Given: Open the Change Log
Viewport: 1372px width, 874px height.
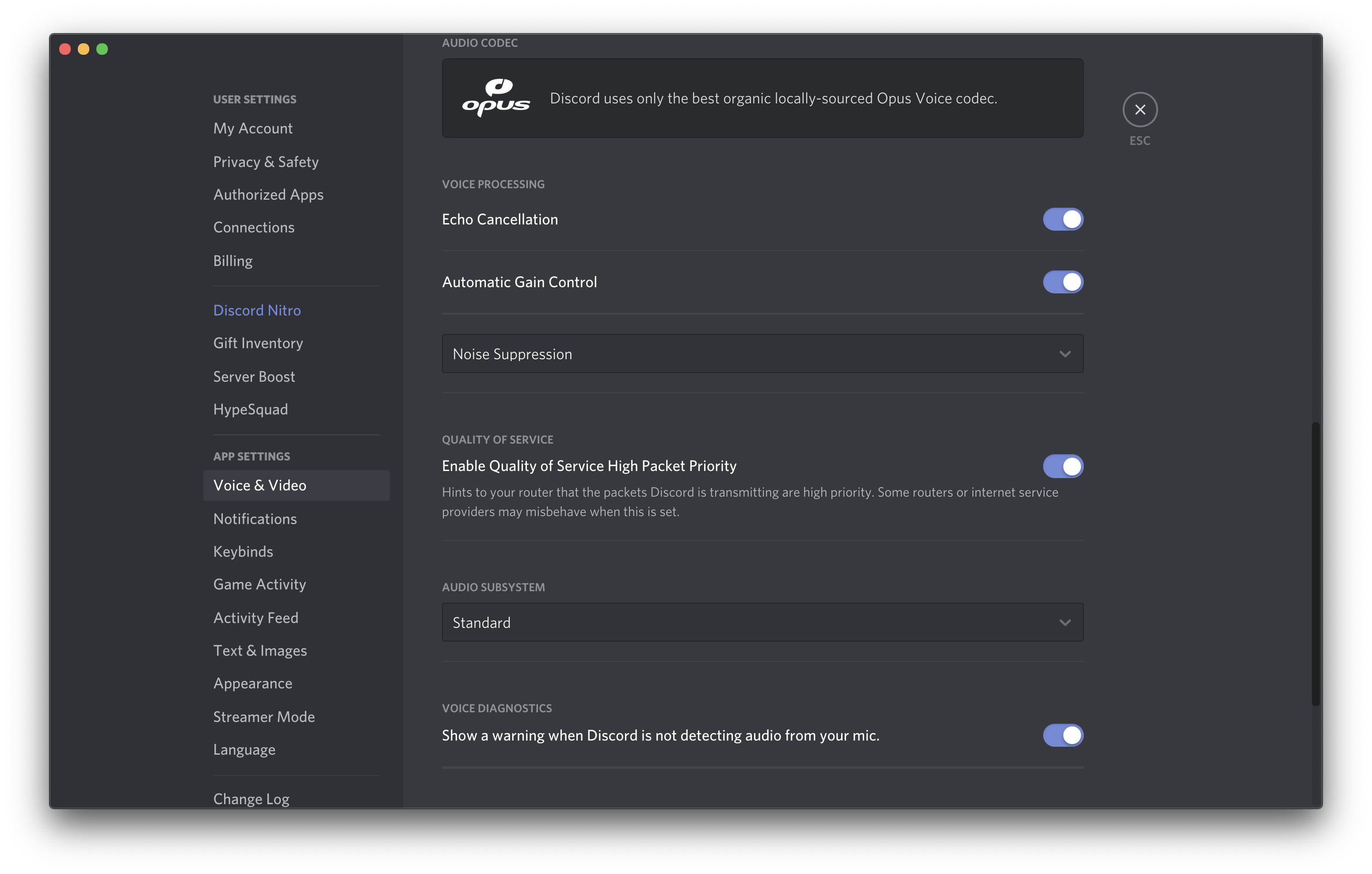Looking at the screenshot, I should [x=251, y=799].
